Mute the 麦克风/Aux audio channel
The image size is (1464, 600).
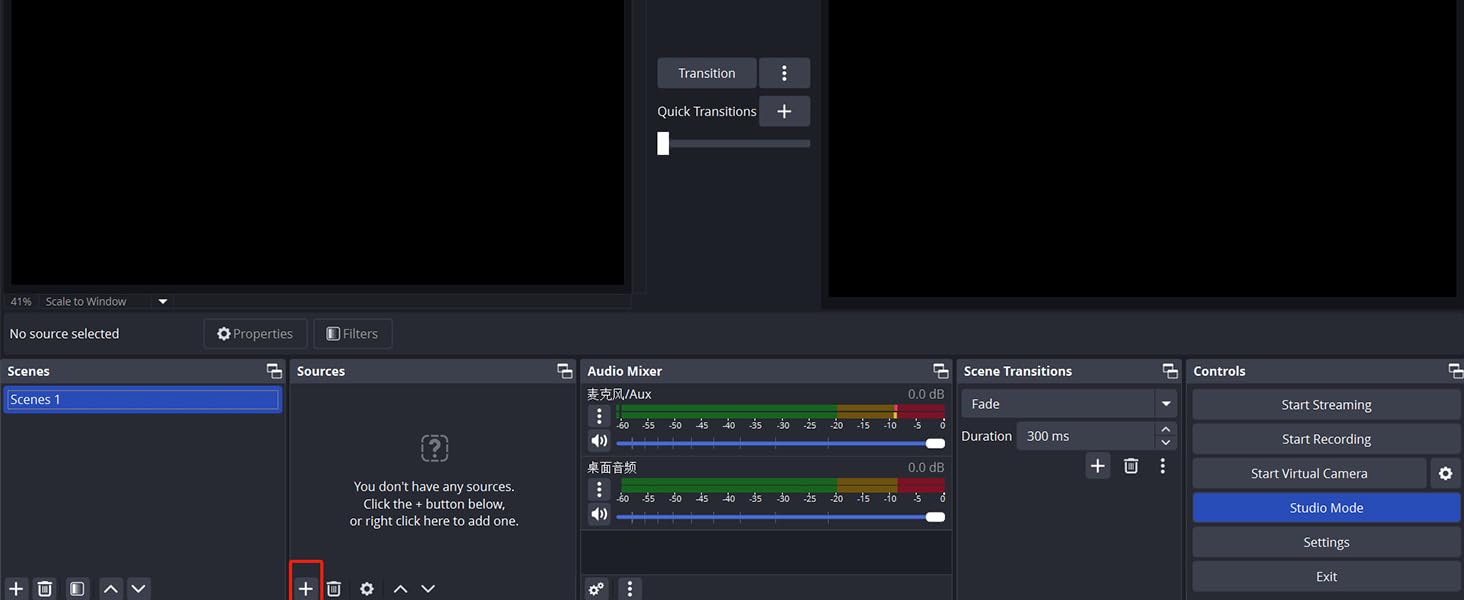pyautogui.click(x=599, y=441)
